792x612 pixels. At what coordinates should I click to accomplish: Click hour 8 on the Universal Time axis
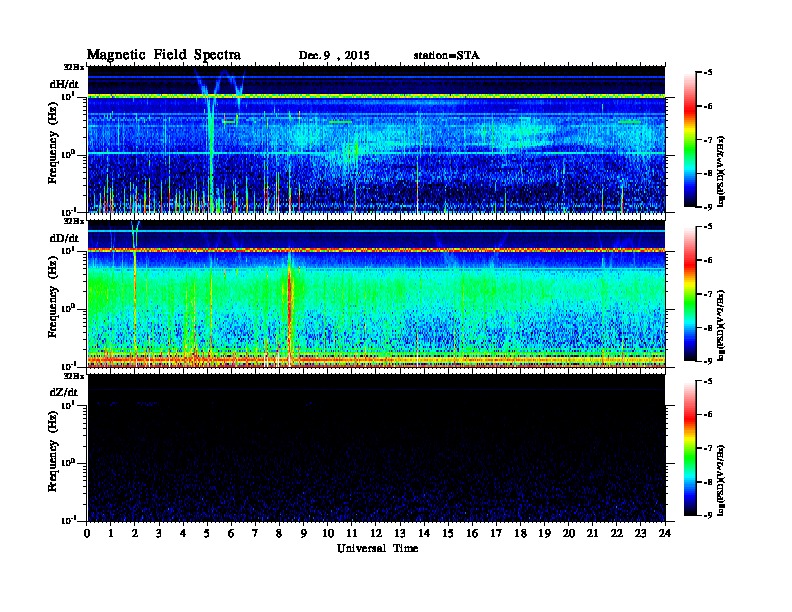tap(279, 533)
